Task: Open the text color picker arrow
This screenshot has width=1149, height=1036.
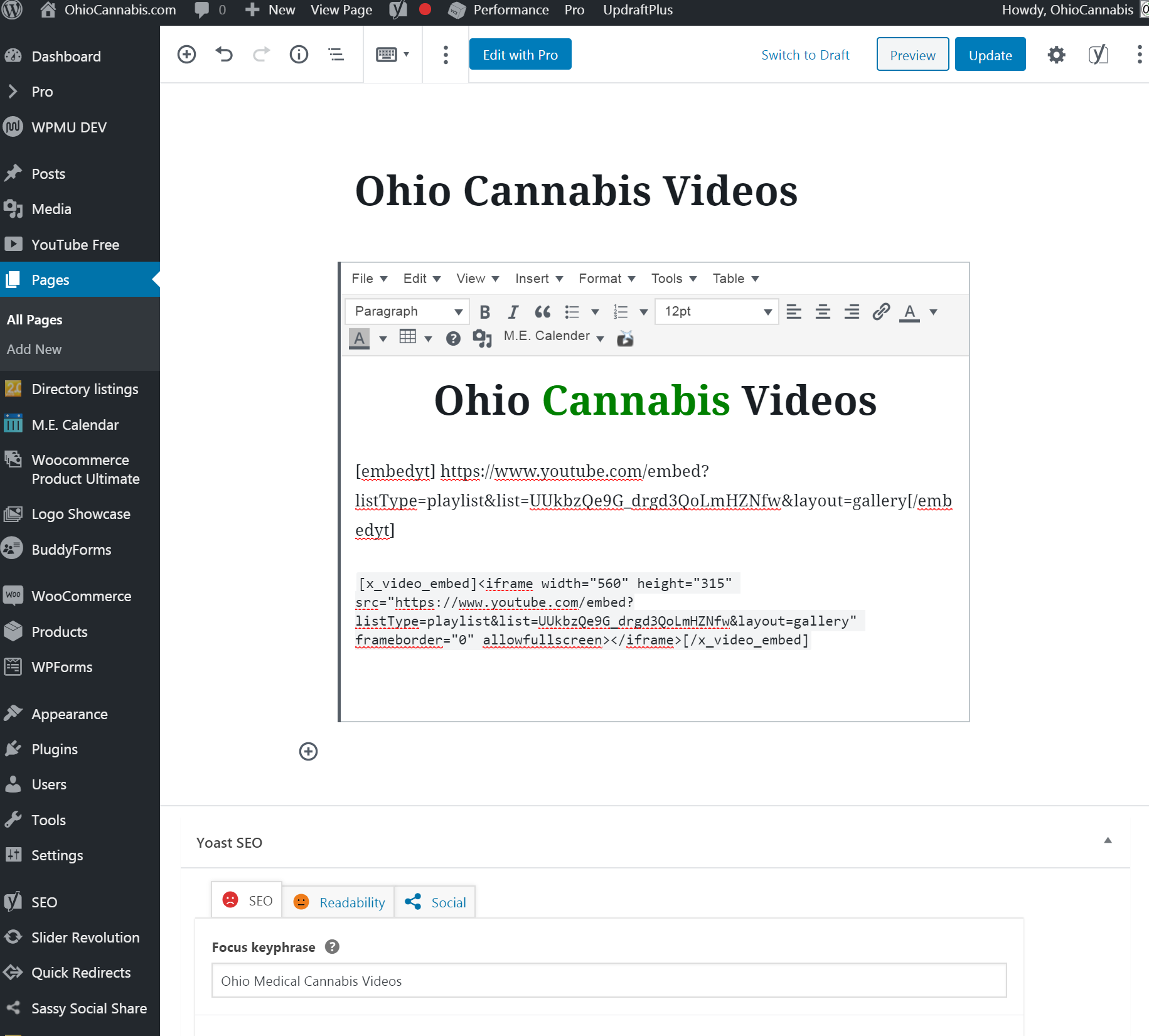Action: [933, 312]
